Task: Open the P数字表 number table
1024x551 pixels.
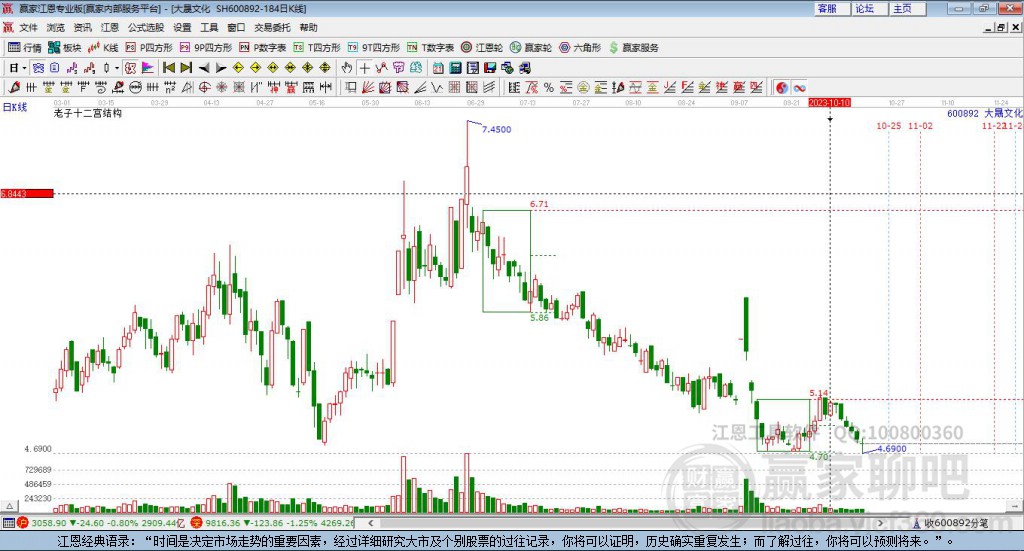Action: pyautogui.click(x=263, y=48)
